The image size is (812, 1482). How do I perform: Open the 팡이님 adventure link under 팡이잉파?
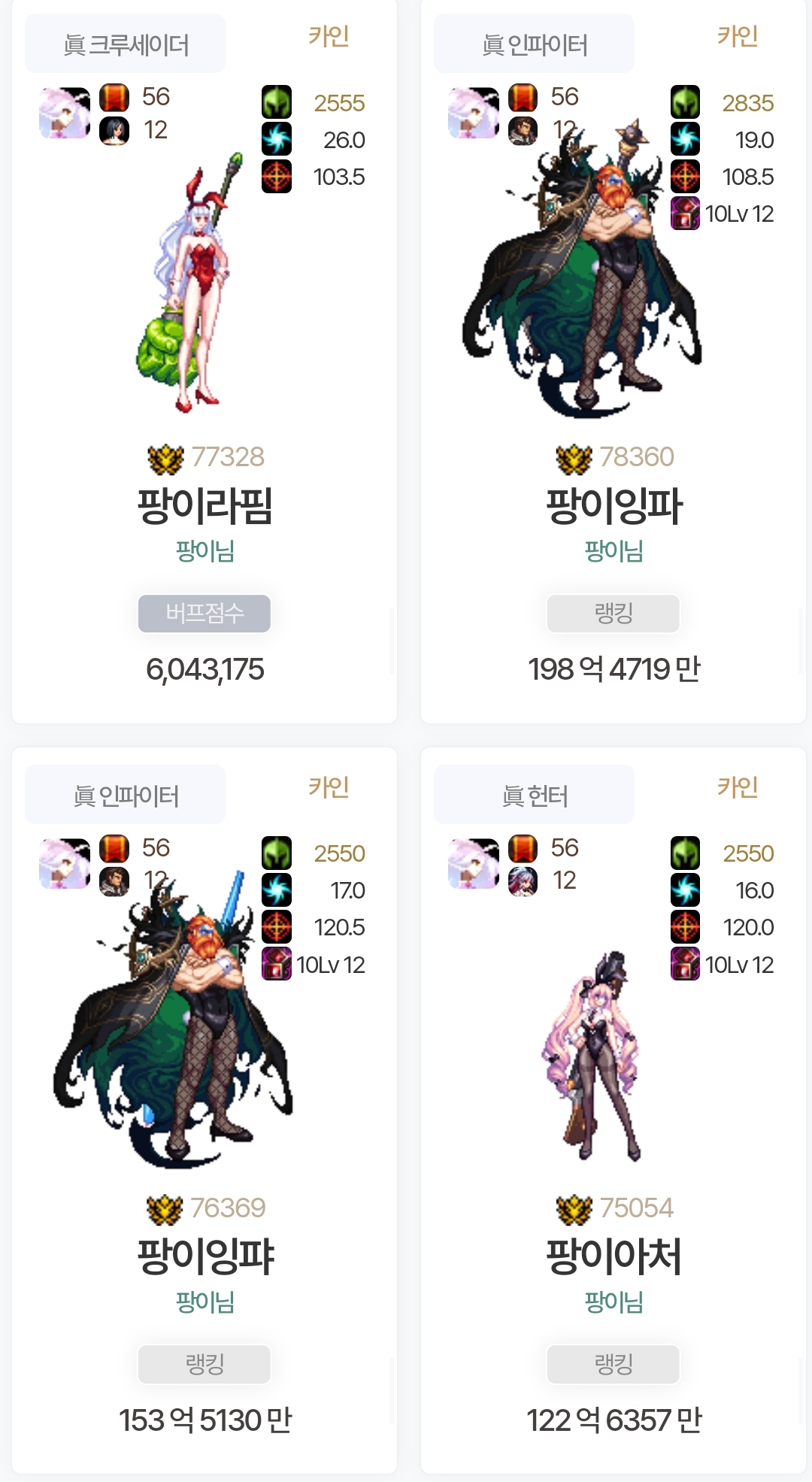[614, 551]
